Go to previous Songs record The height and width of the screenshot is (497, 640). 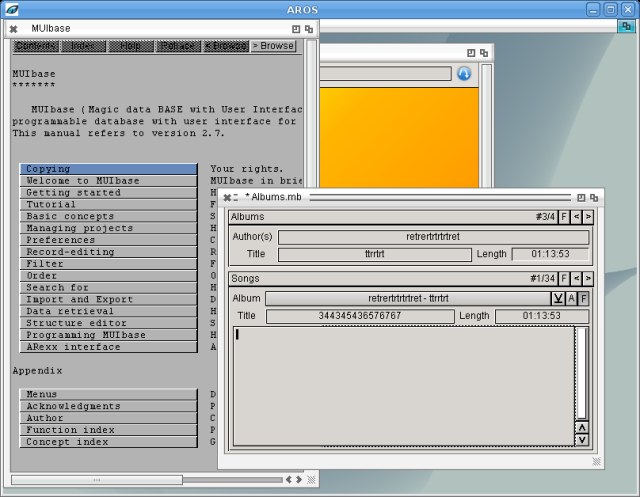click(576, 278)
